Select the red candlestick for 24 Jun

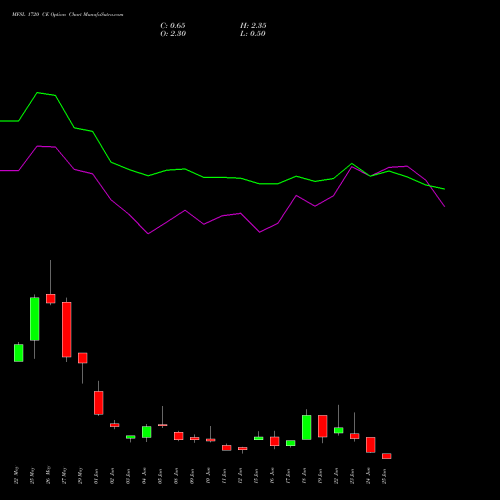[371, 445]
